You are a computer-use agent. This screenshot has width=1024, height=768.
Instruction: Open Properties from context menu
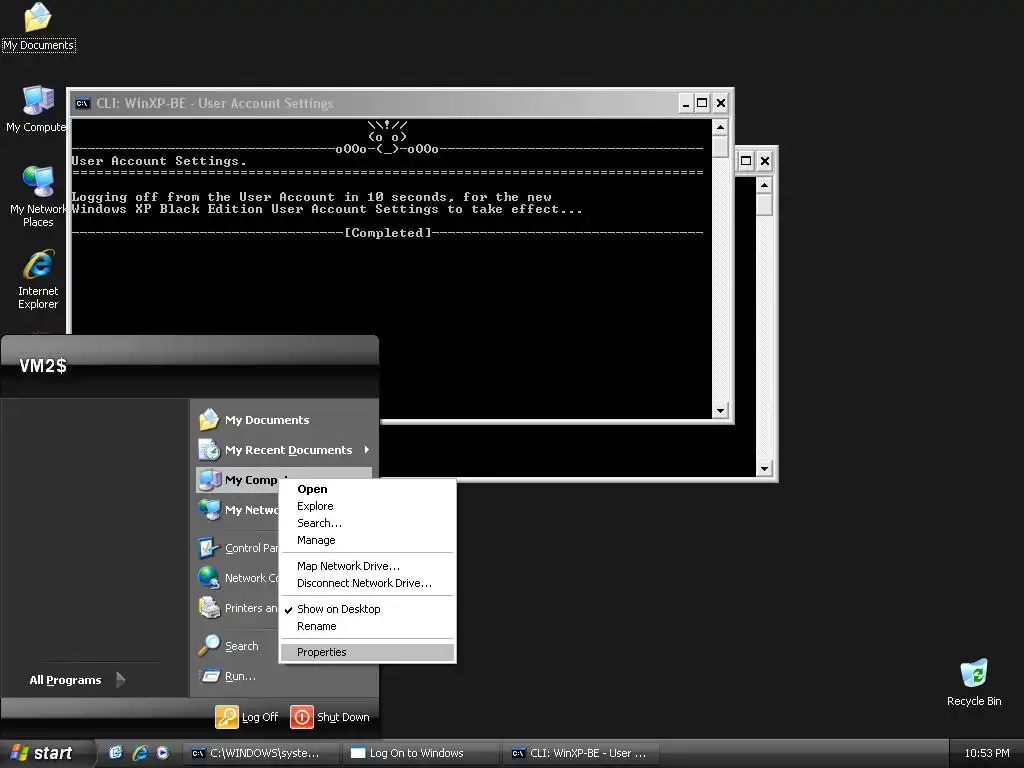coord(367,652)
